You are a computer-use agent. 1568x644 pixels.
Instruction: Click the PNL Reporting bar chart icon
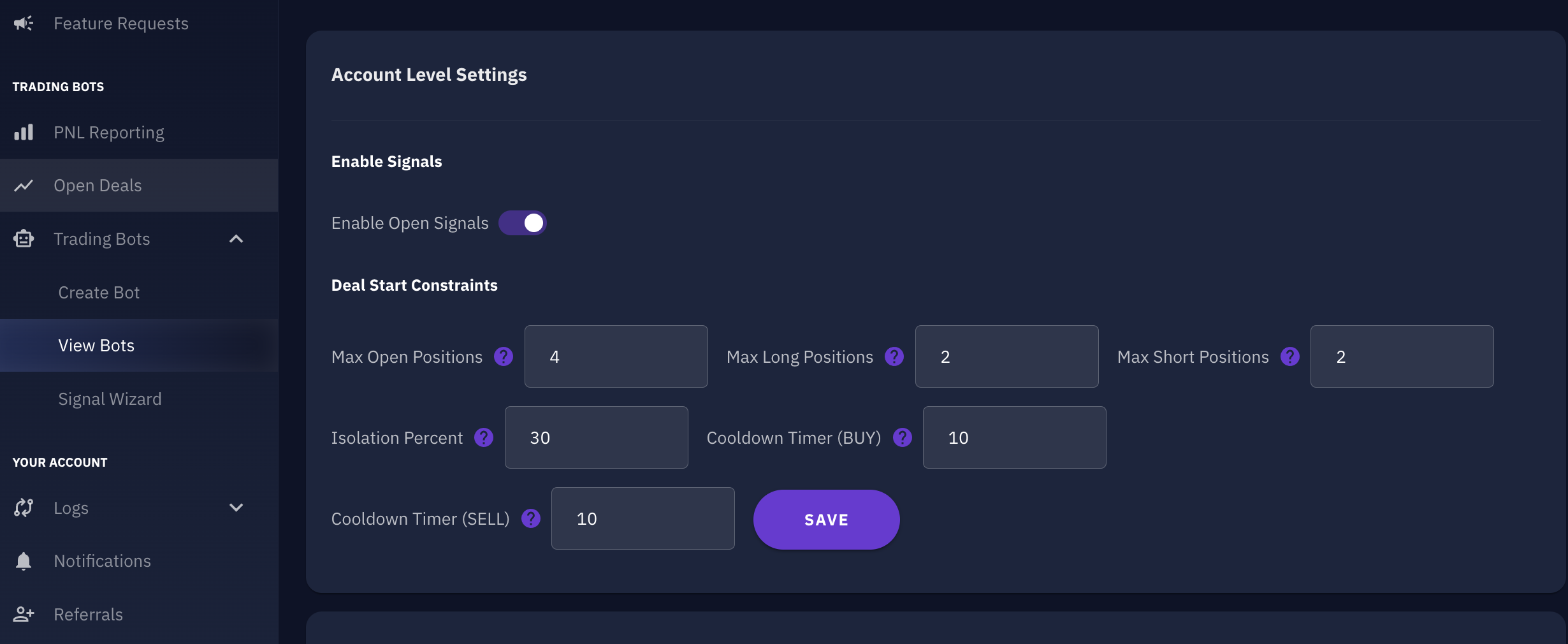24,133
